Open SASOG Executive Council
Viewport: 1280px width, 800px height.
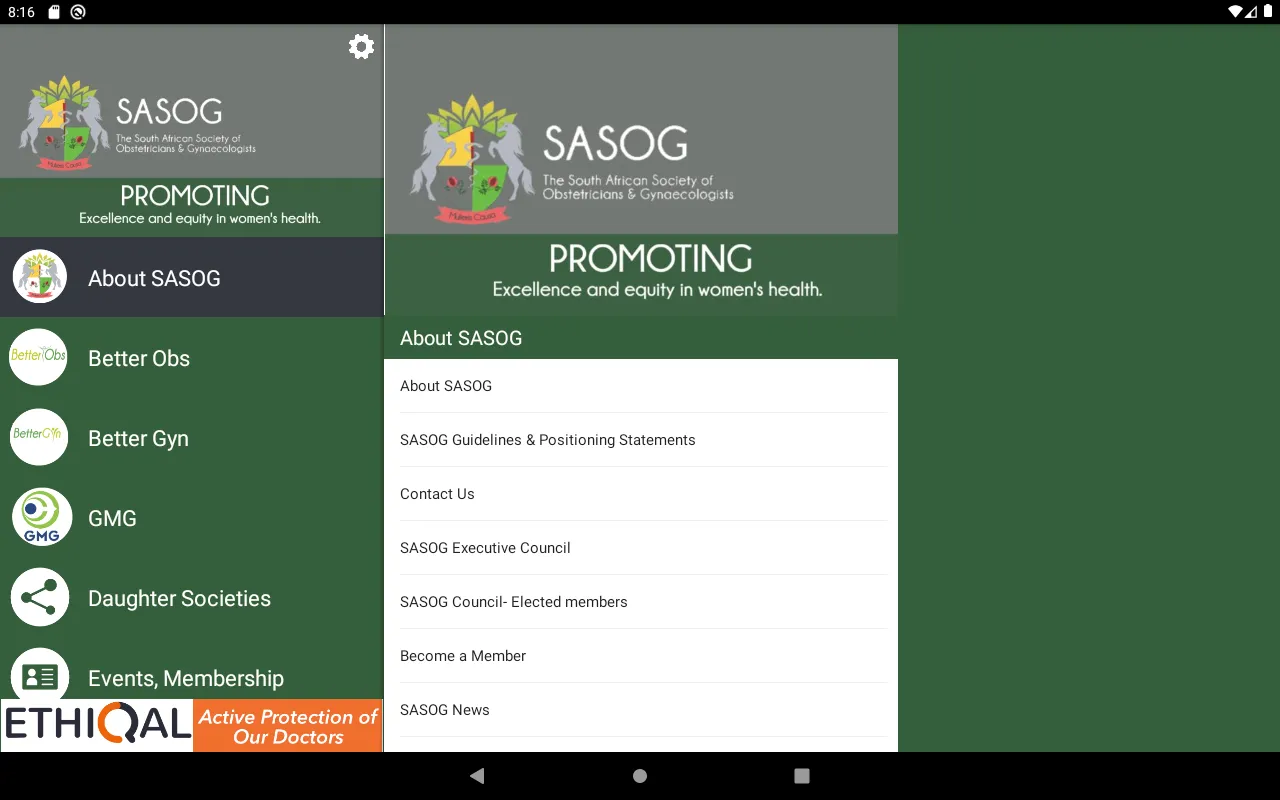coord(641,548)
